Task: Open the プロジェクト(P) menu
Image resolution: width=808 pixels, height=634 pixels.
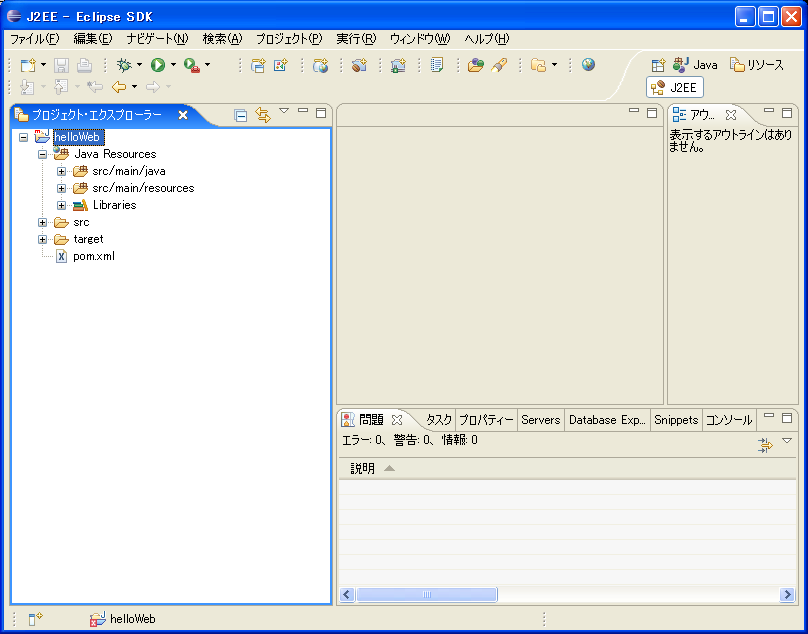Action: click(x=289, y=39)
